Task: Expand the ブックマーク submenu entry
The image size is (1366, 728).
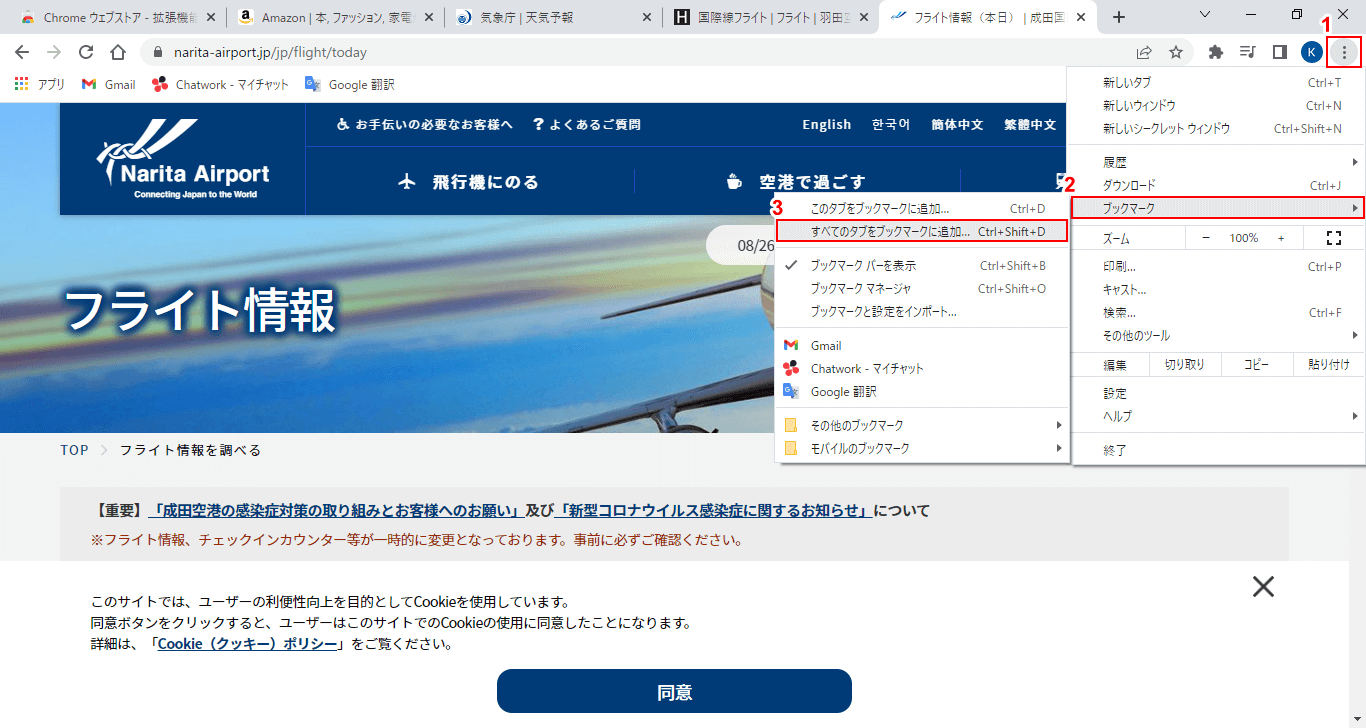Action: click(x=1218, y=208)
